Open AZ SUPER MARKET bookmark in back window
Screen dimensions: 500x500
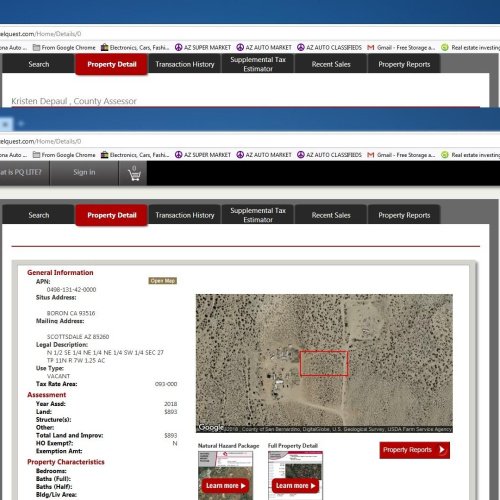tap(203, 48)
